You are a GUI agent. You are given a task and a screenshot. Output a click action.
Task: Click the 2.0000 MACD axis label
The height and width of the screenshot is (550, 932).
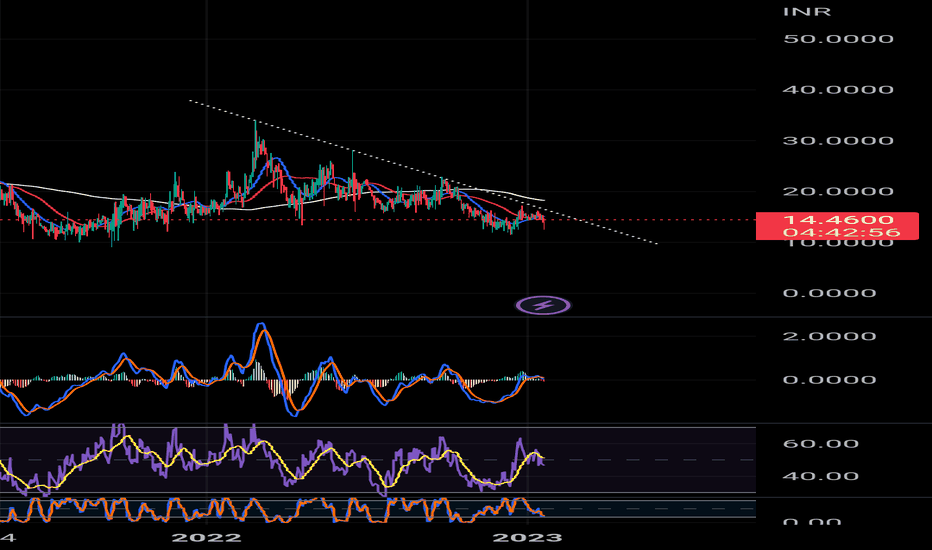coord(829,337)
